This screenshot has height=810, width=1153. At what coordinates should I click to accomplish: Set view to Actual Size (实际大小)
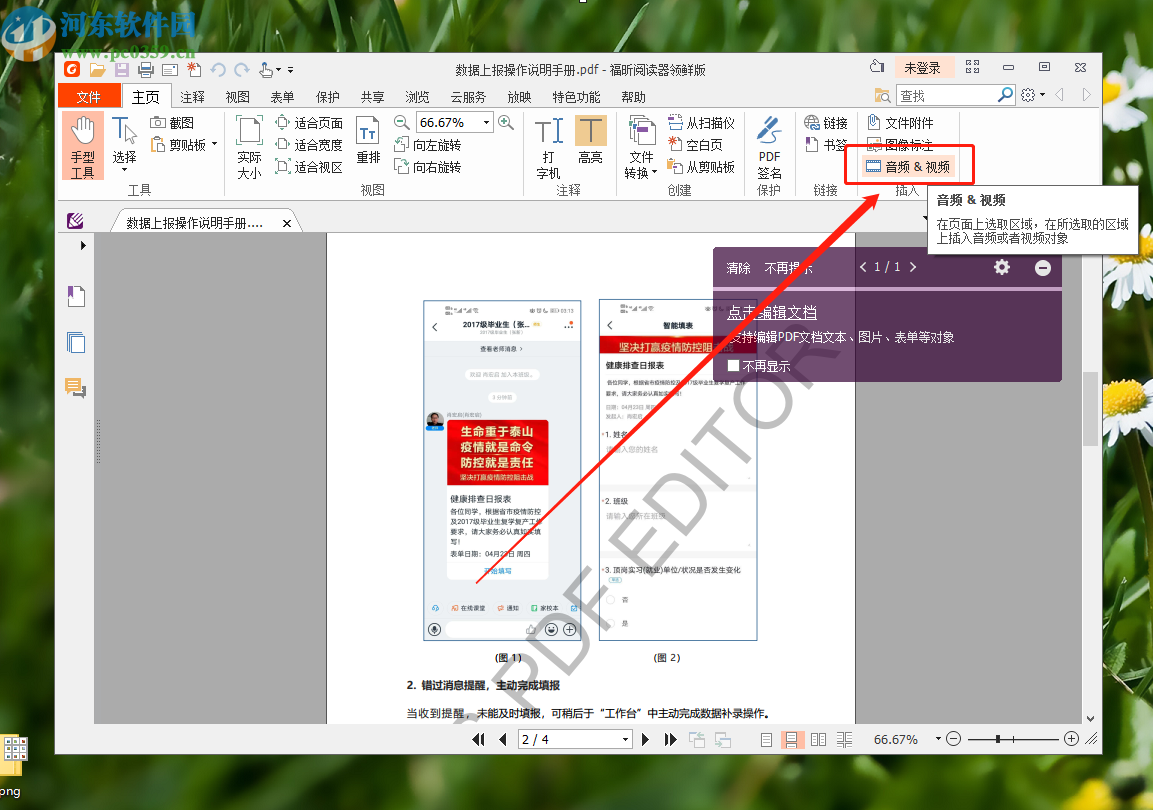coord(249,147)
